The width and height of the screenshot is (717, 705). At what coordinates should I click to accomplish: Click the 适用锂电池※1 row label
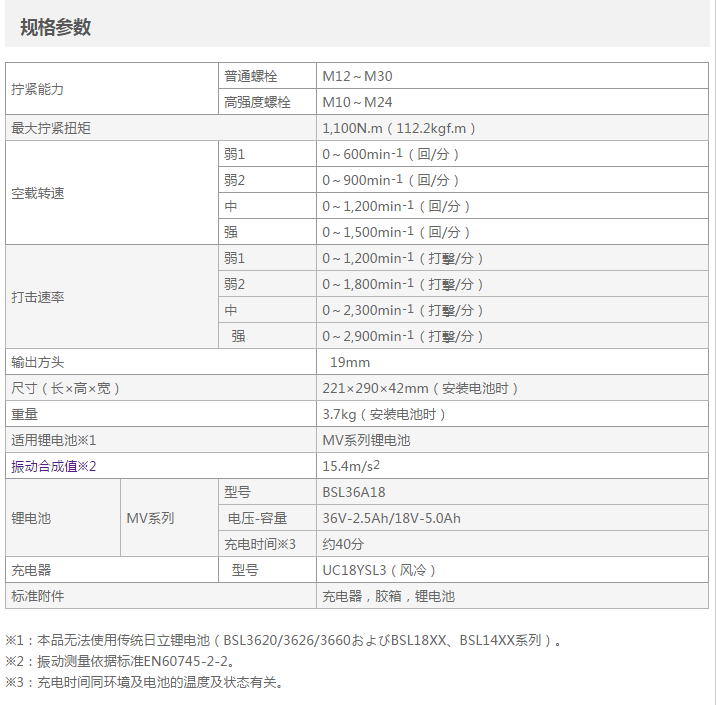click(x=54, y=440)
